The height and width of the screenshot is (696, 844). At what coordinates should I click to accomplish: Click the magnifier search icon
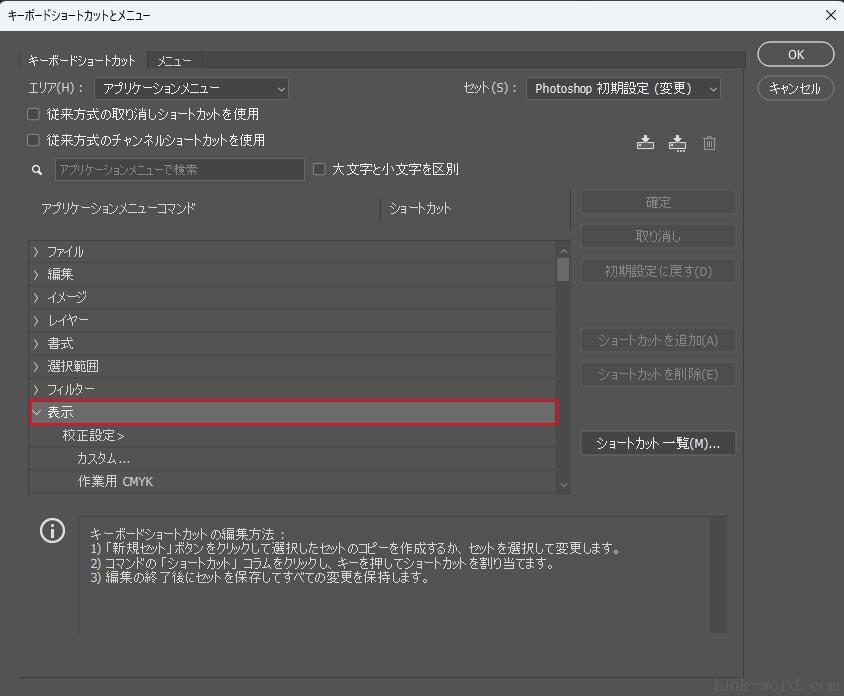click(x=38, y=170)
